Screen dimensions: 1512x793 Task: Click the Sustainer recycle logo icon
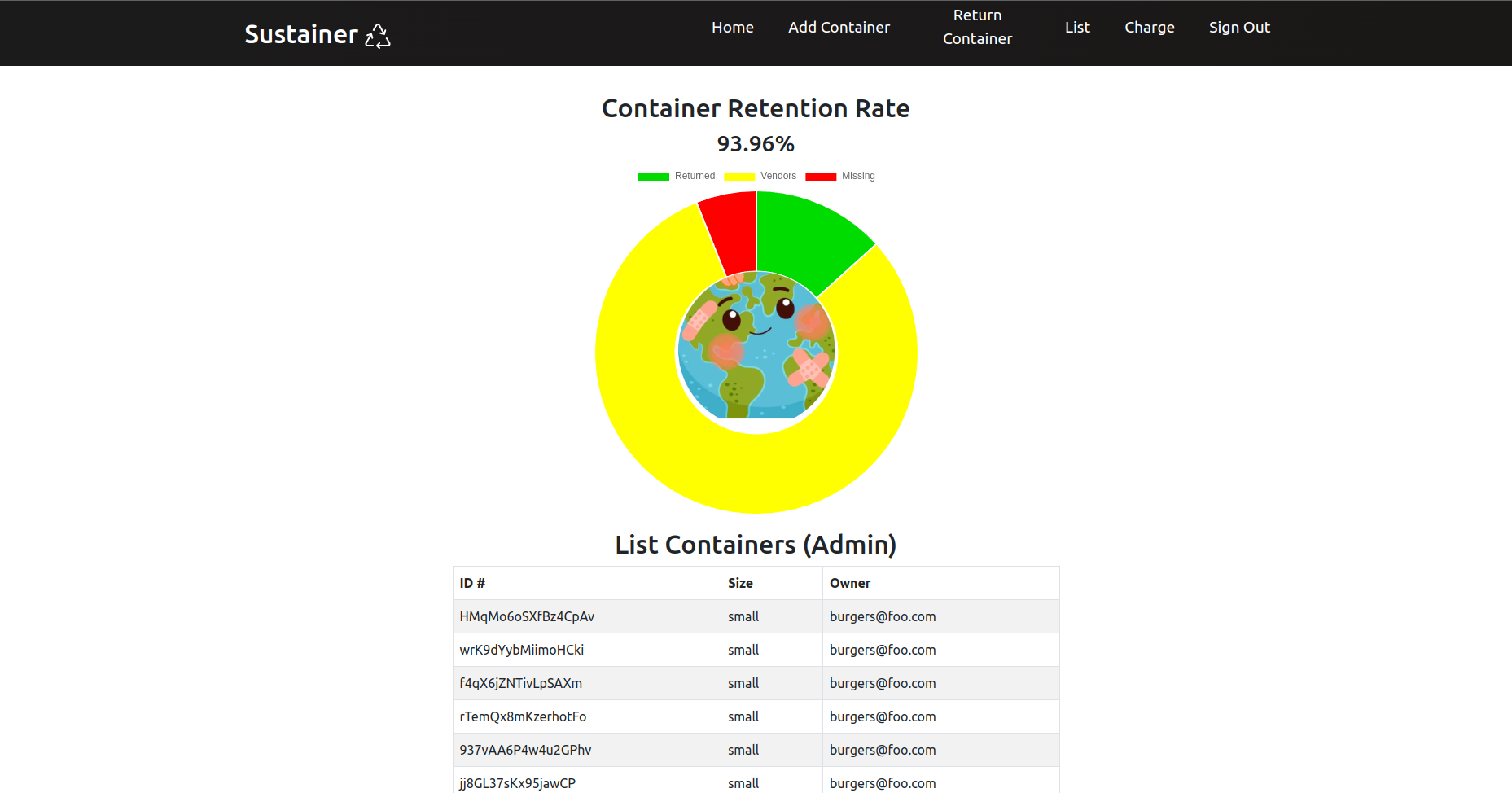[378, 36]
